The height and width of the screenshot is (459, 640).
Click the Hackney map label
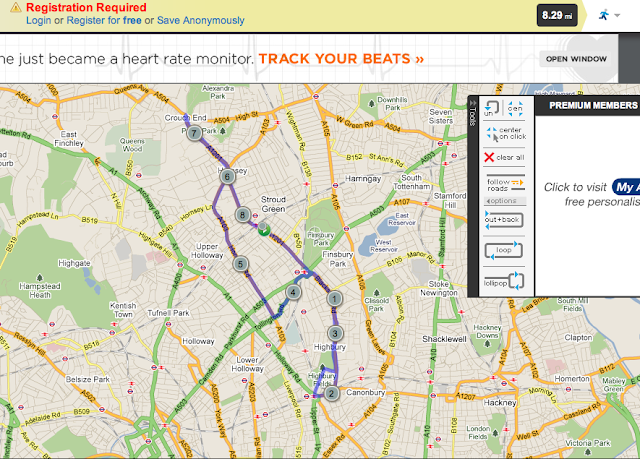pos(500,403)
